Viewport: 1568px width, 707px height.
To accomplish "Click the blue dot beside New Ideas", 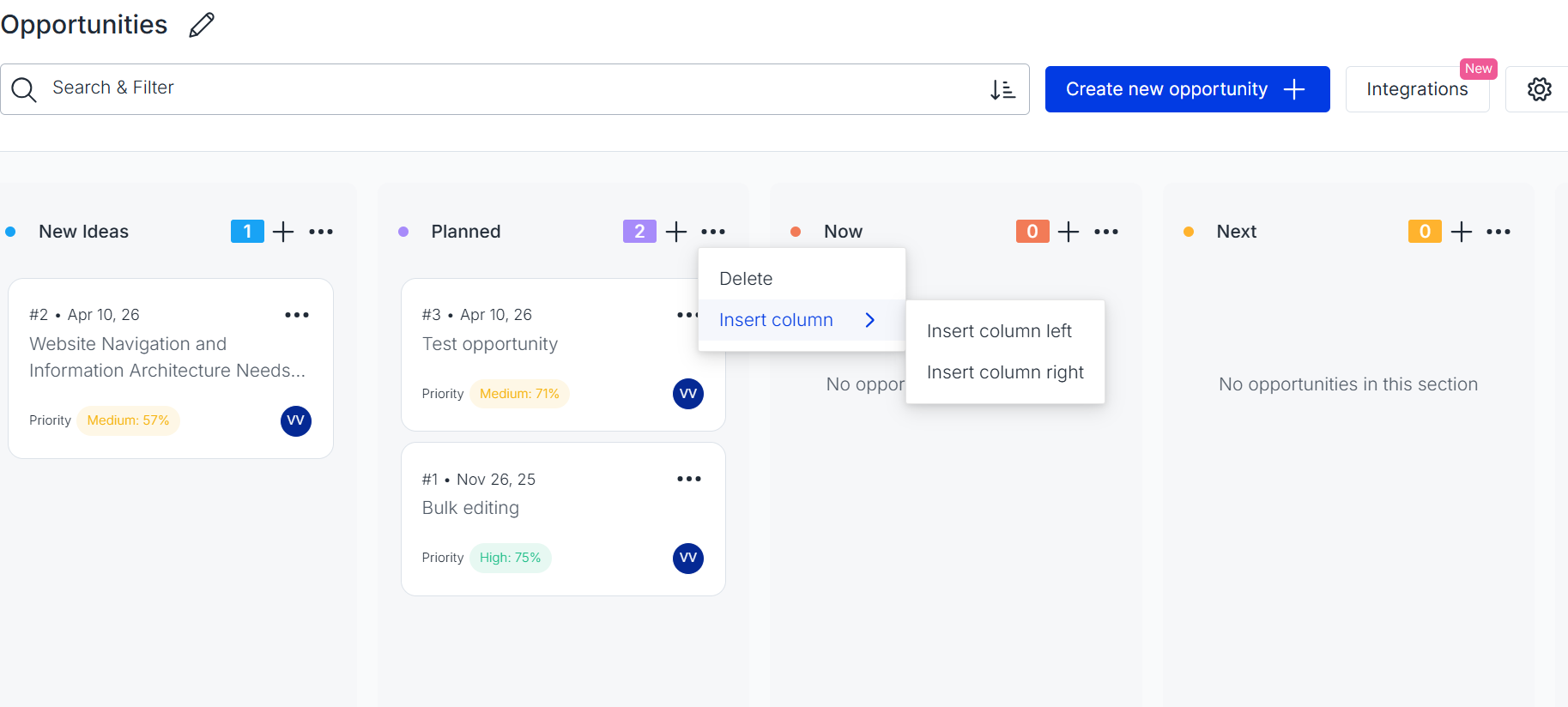I will click(x=10, y=232).
